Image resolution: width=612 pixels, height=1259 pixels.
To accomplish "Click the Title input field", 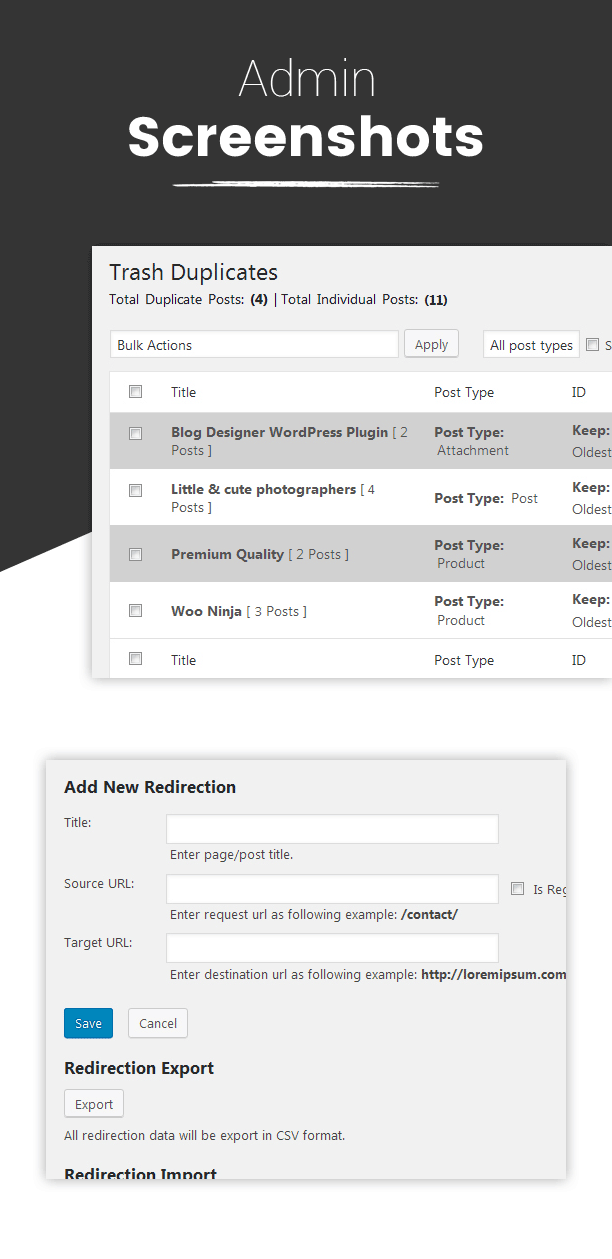I will pos(332,828).
